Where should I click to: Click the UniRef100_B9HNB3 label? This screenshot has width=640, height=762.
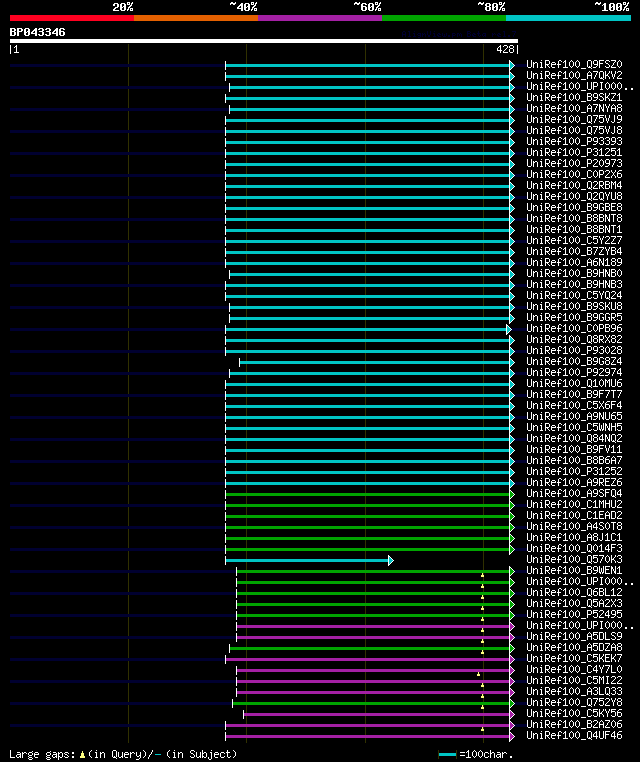(574, 285)
